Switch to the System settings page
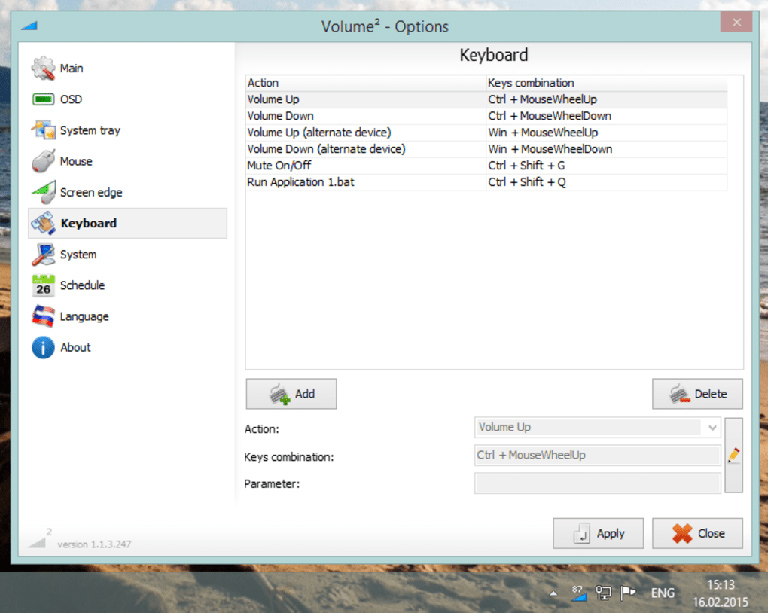Viewport: 768px width, 613px height. [x=78, y=254]
